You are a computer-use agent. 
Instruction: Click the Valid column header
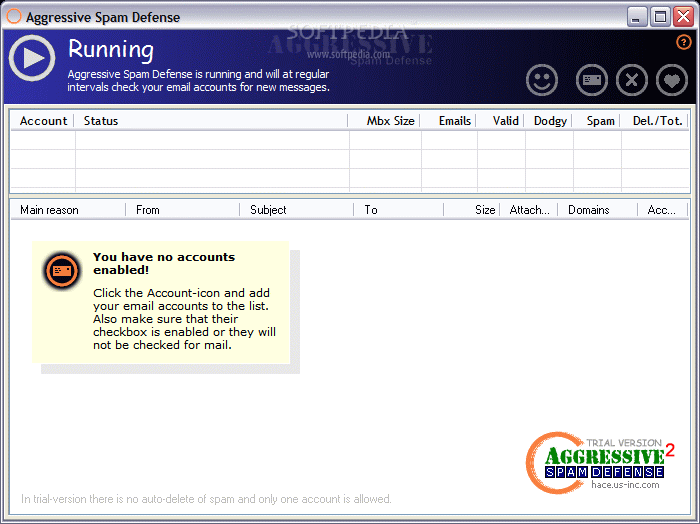point(500,121)
